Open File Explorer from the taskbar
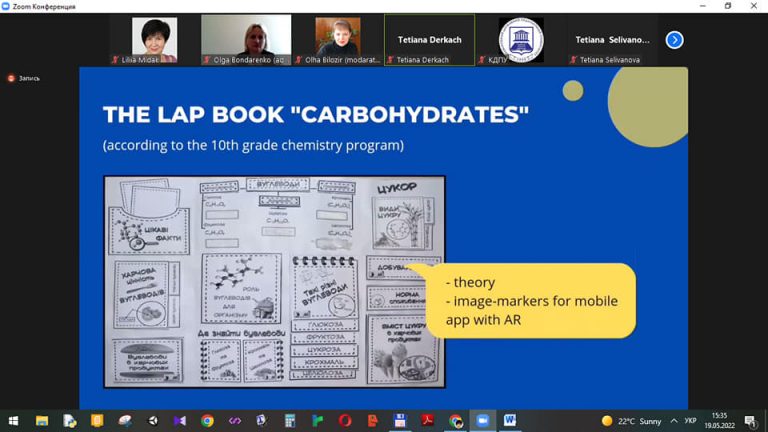This screenshot has height=432, width=768. (x=42, y=421)
